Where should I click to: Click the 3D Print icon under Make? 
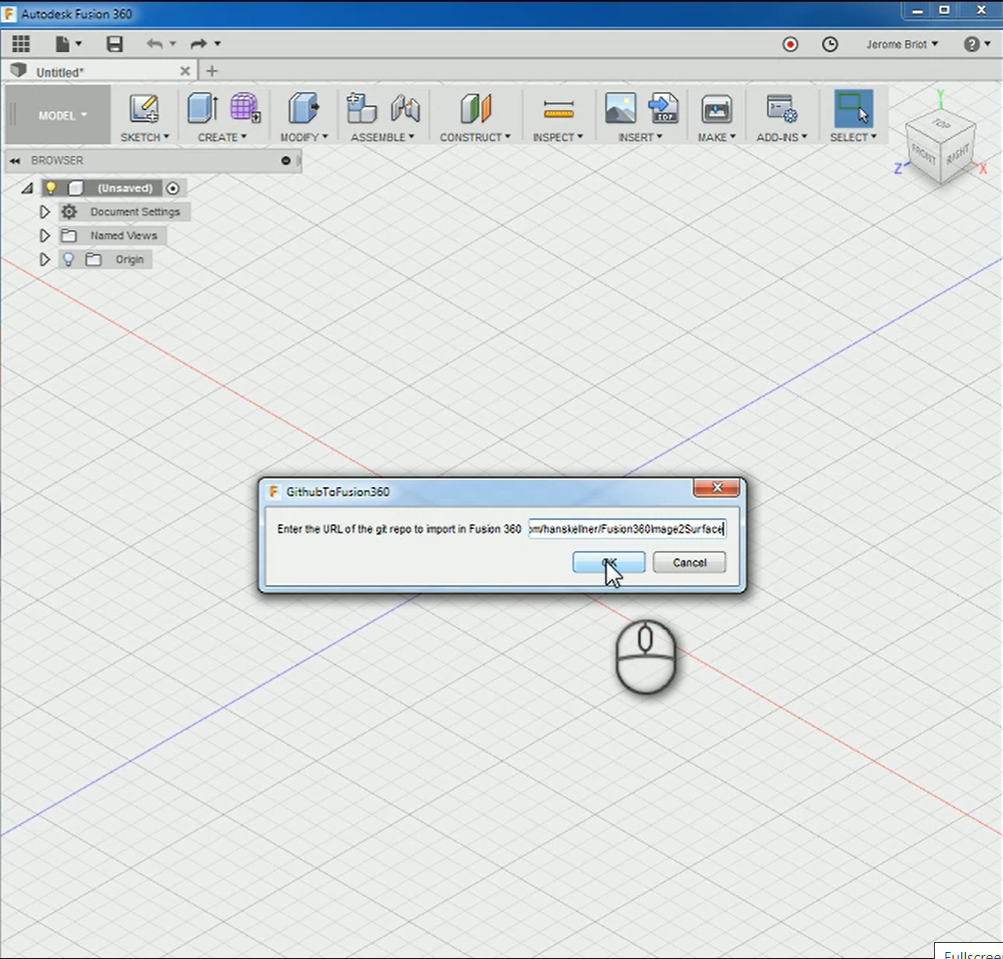pos(716,109)
